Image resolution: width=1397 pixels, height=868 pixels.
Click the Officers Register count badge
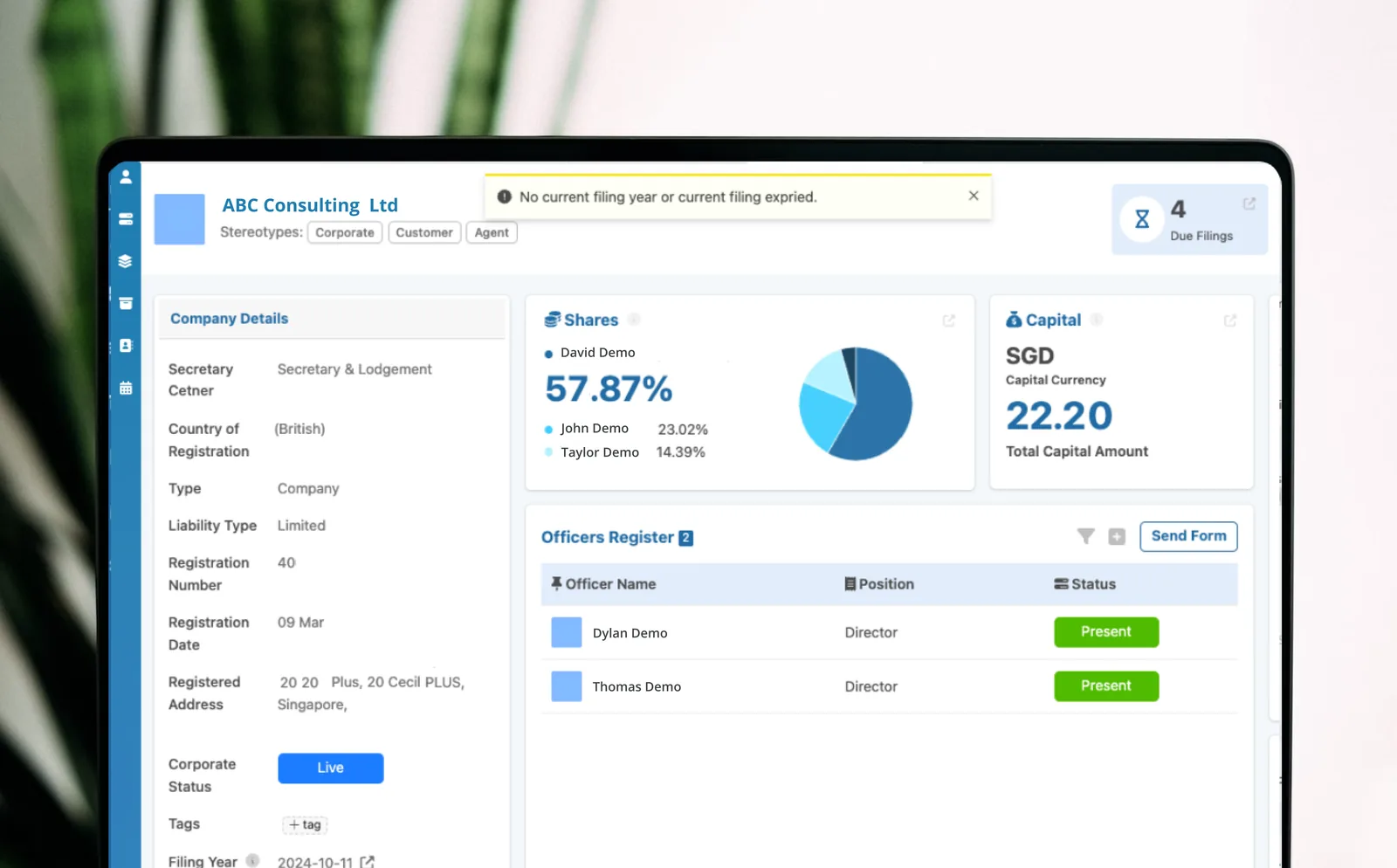click(x=686, y=538)
